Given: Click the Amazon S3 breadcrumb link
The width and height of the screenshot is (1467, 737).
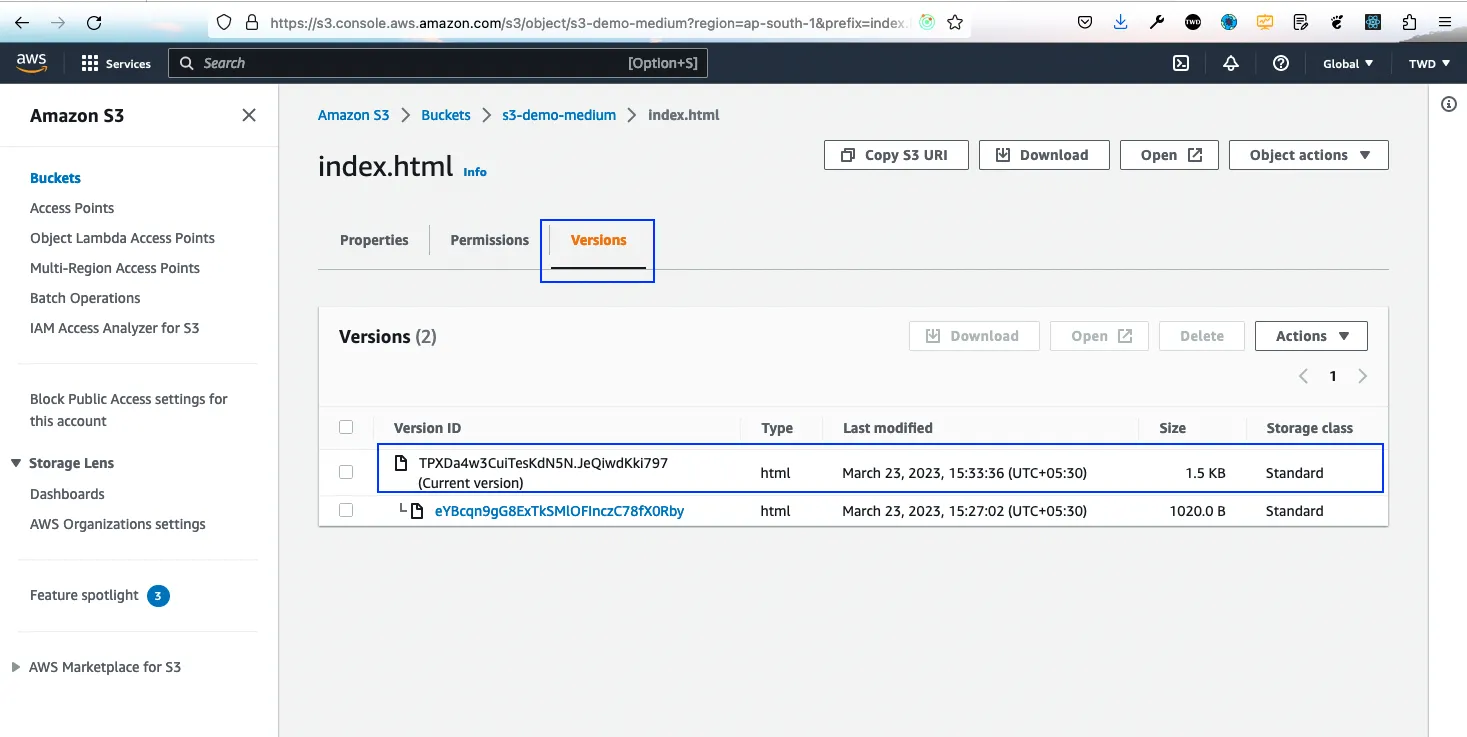Looking at the screenshot, I should [x=353, y=115].
